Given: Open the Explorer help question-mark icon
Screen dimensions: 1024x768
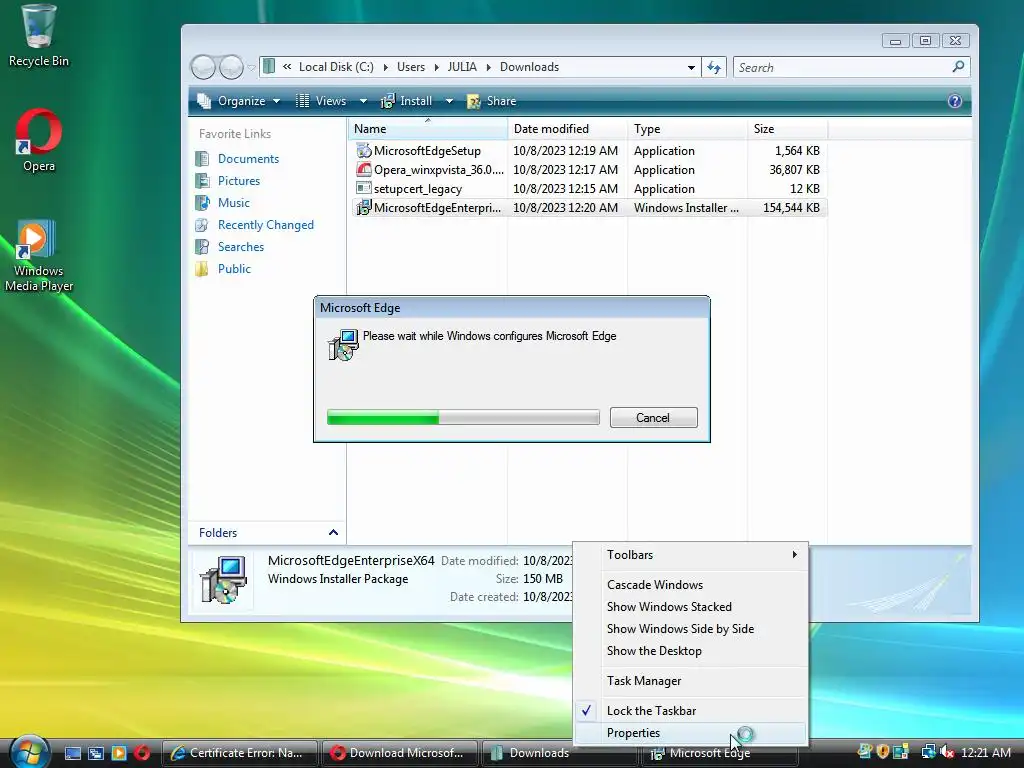Looking at the screenshot, I should [954, 101].
